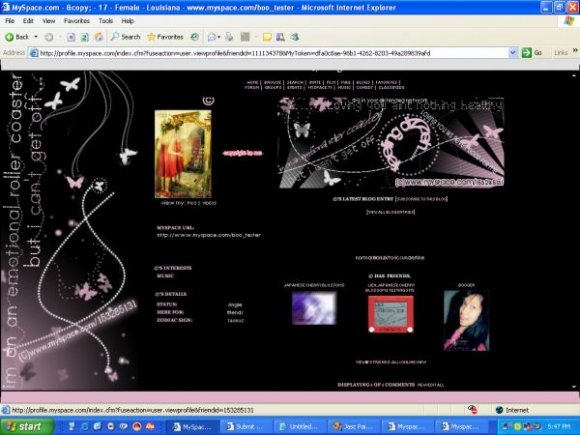Open the Favorites menu
The width and height of the screenshot is (580, 435).
(77, 21)
